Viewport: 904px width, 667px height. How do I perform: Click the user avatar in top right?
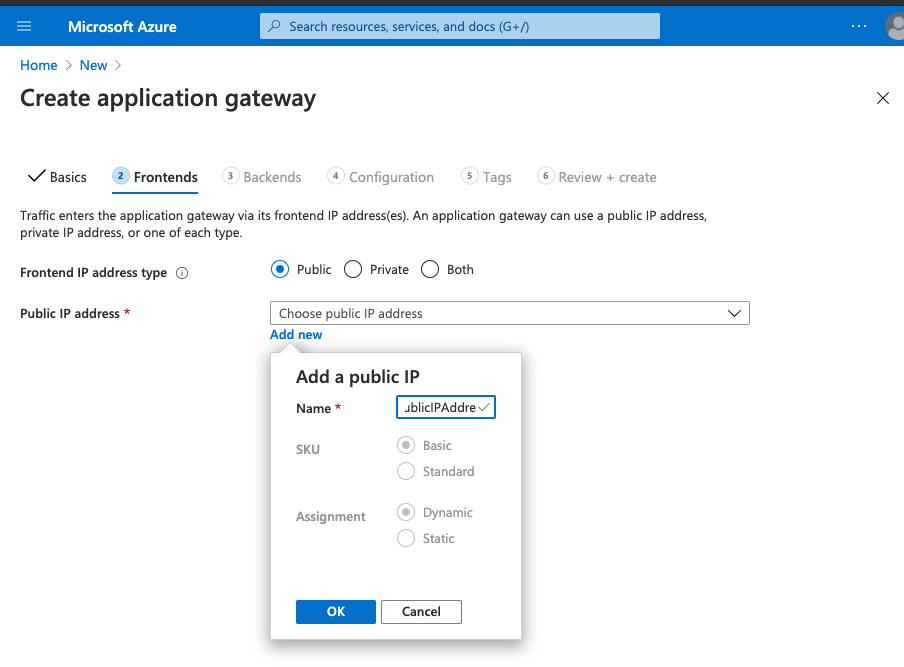pyautogui.click(x=893, y=26)
